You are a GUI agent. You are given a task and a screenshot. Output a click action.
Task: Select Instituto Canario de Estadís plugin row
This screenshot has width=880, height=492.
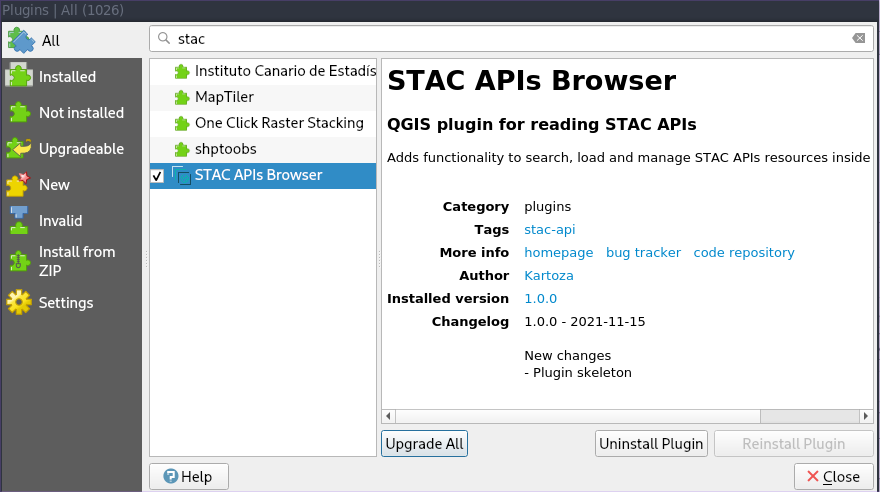point(263,71)
